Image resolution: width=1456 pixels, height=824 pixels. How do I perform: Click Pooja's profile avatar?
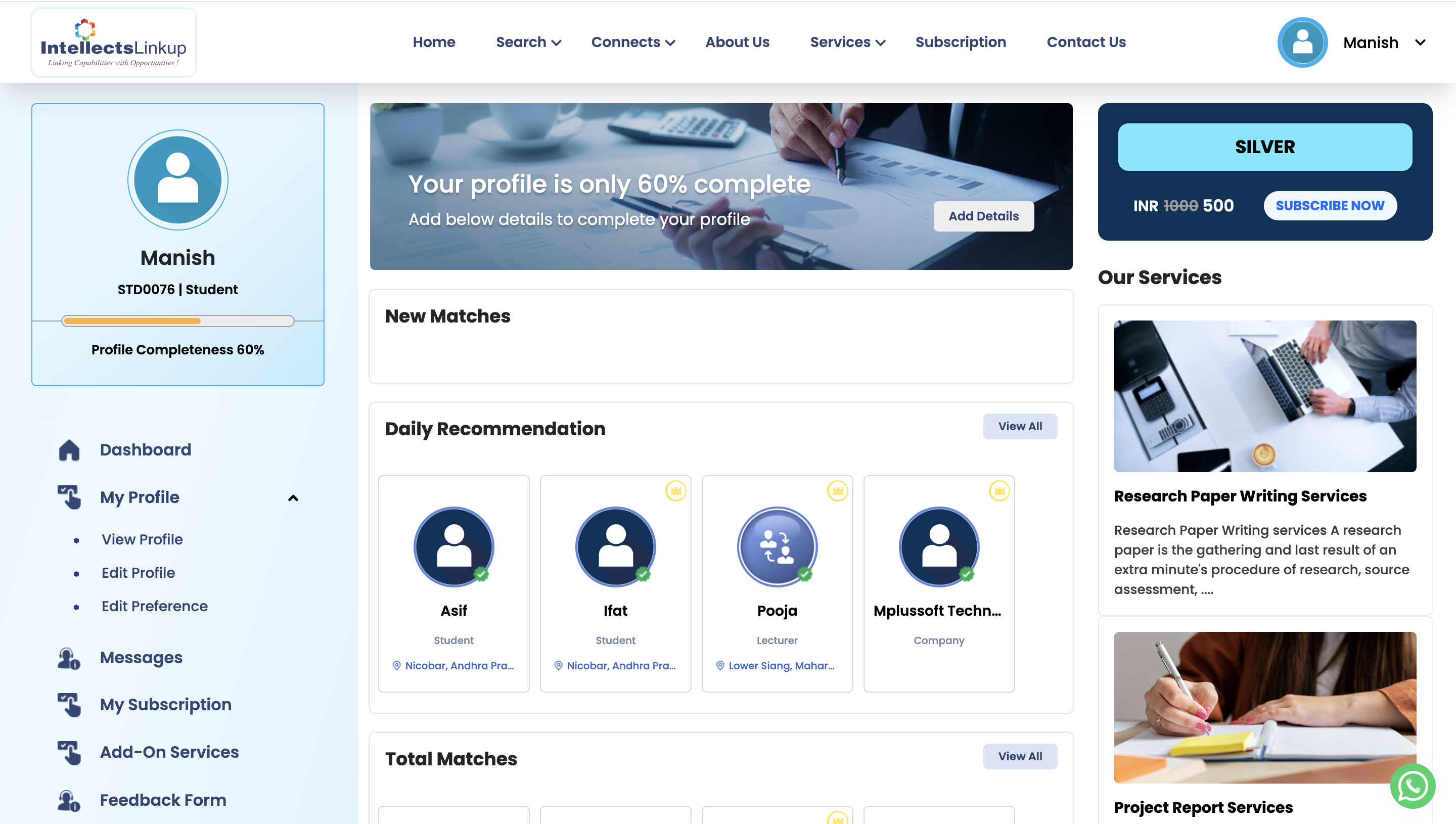778,546
